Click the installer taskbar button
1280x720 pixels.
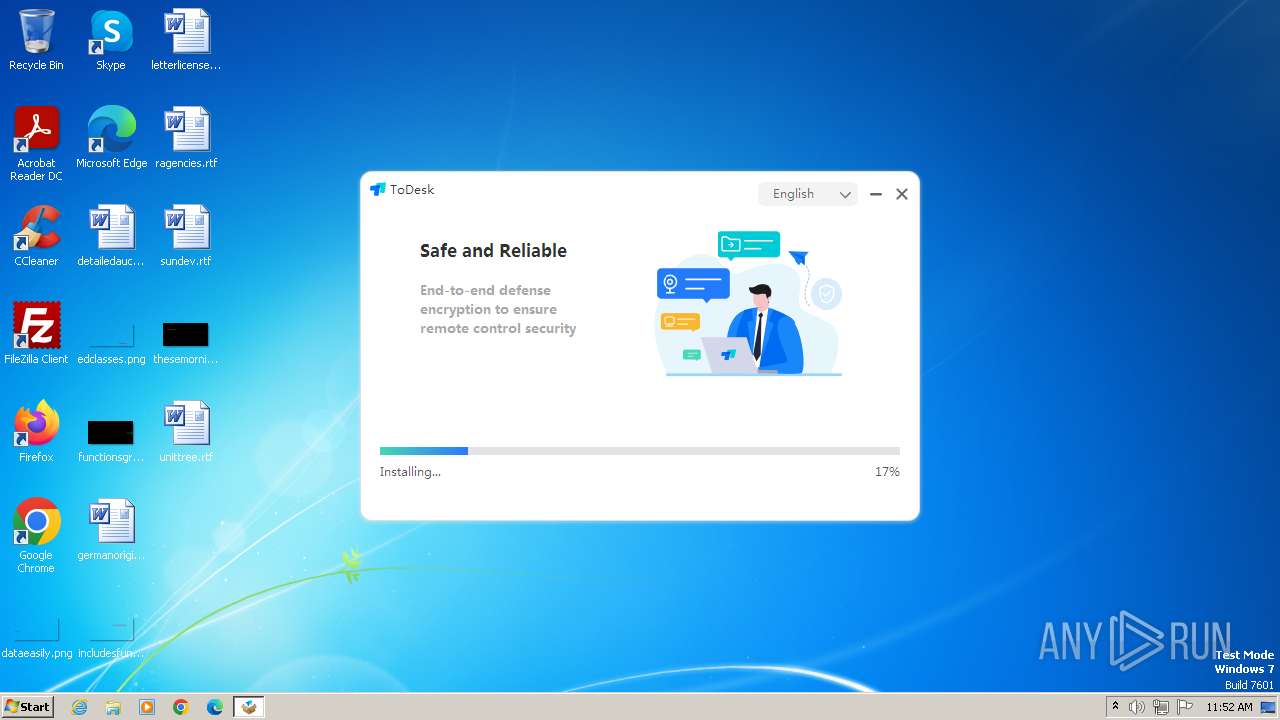pyautogui.click(x=249, y=707)
